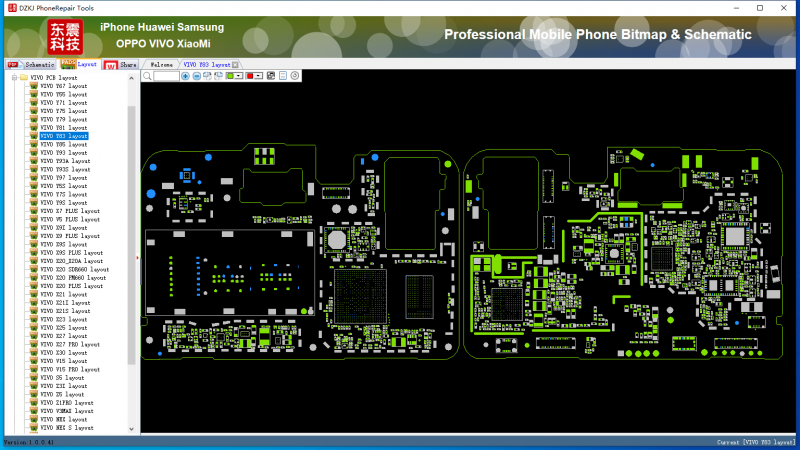This screenshot has width=800, height=450.
Task: Close the VIVO Y83 layout tab
Action: (x=235, y=65)
